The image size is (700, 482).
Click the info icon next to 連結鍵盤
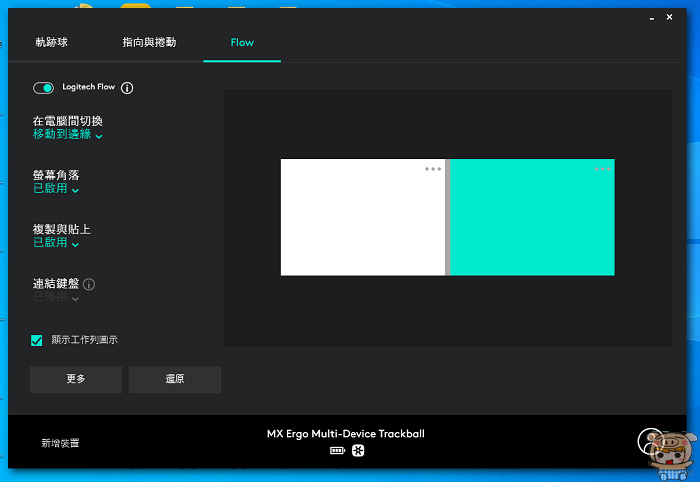[89, 284]
